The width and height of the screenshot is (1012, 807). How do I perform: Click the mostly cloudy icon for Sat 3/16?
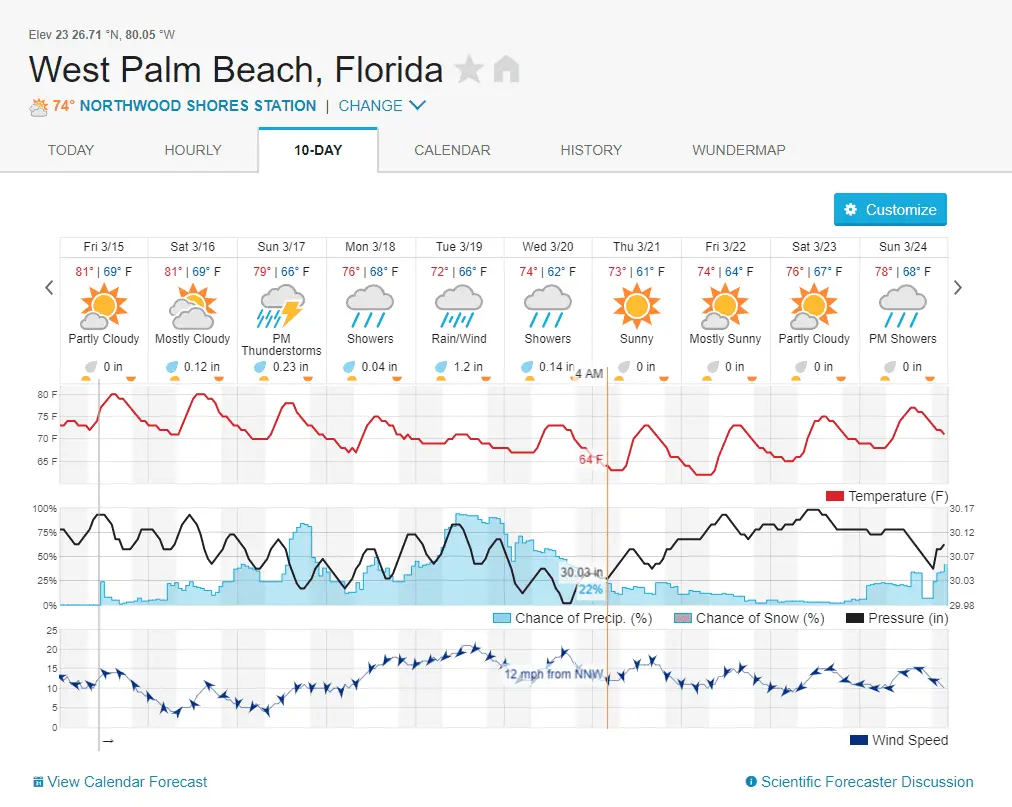192,305
